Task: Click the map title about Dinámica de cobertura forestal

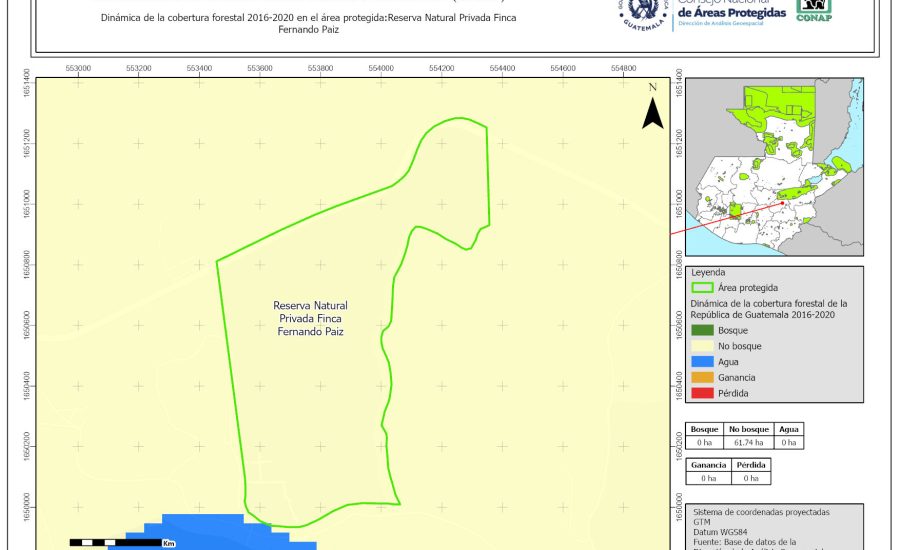Action: [x=309, y=24]
